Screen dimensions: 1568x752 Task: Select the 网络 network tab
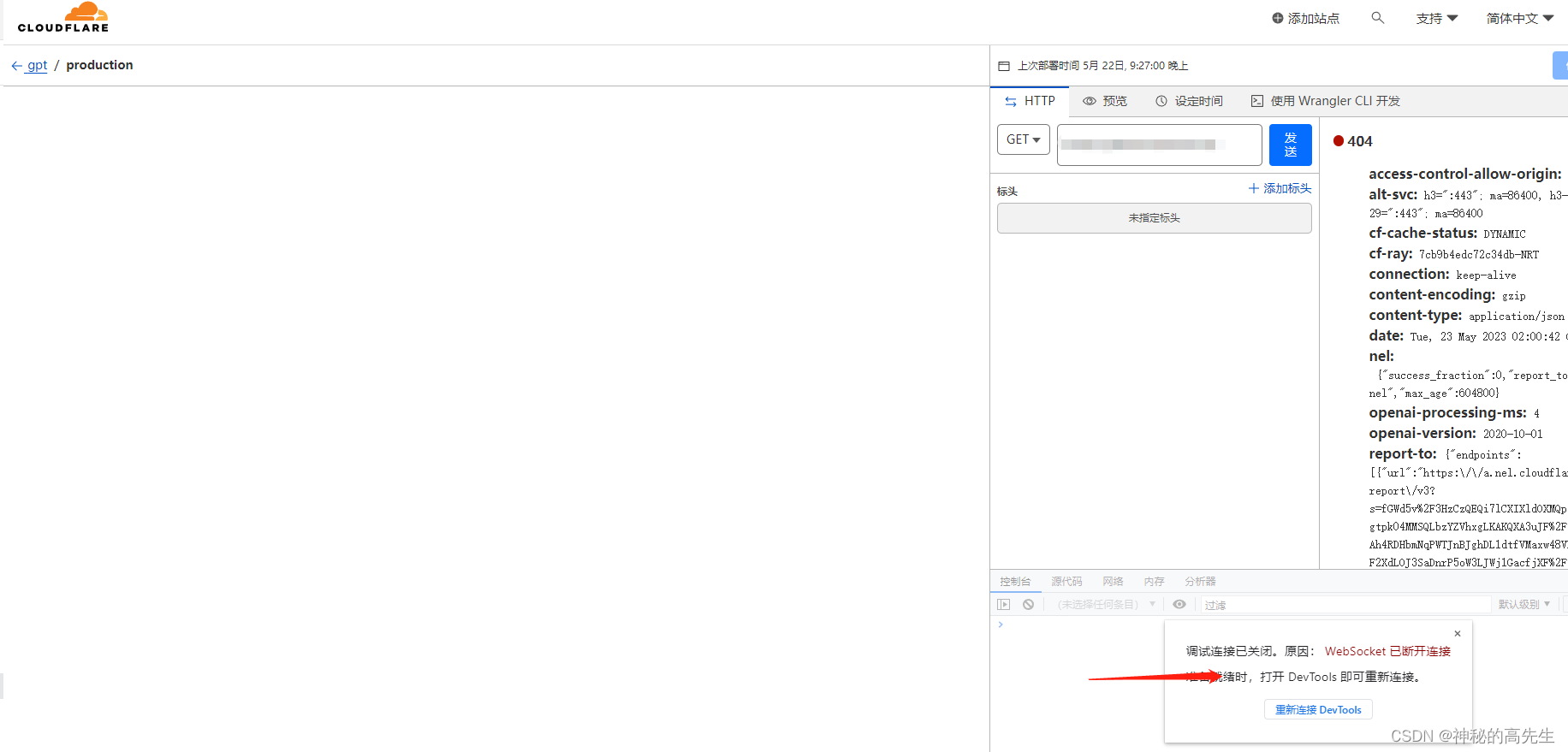1113,582
